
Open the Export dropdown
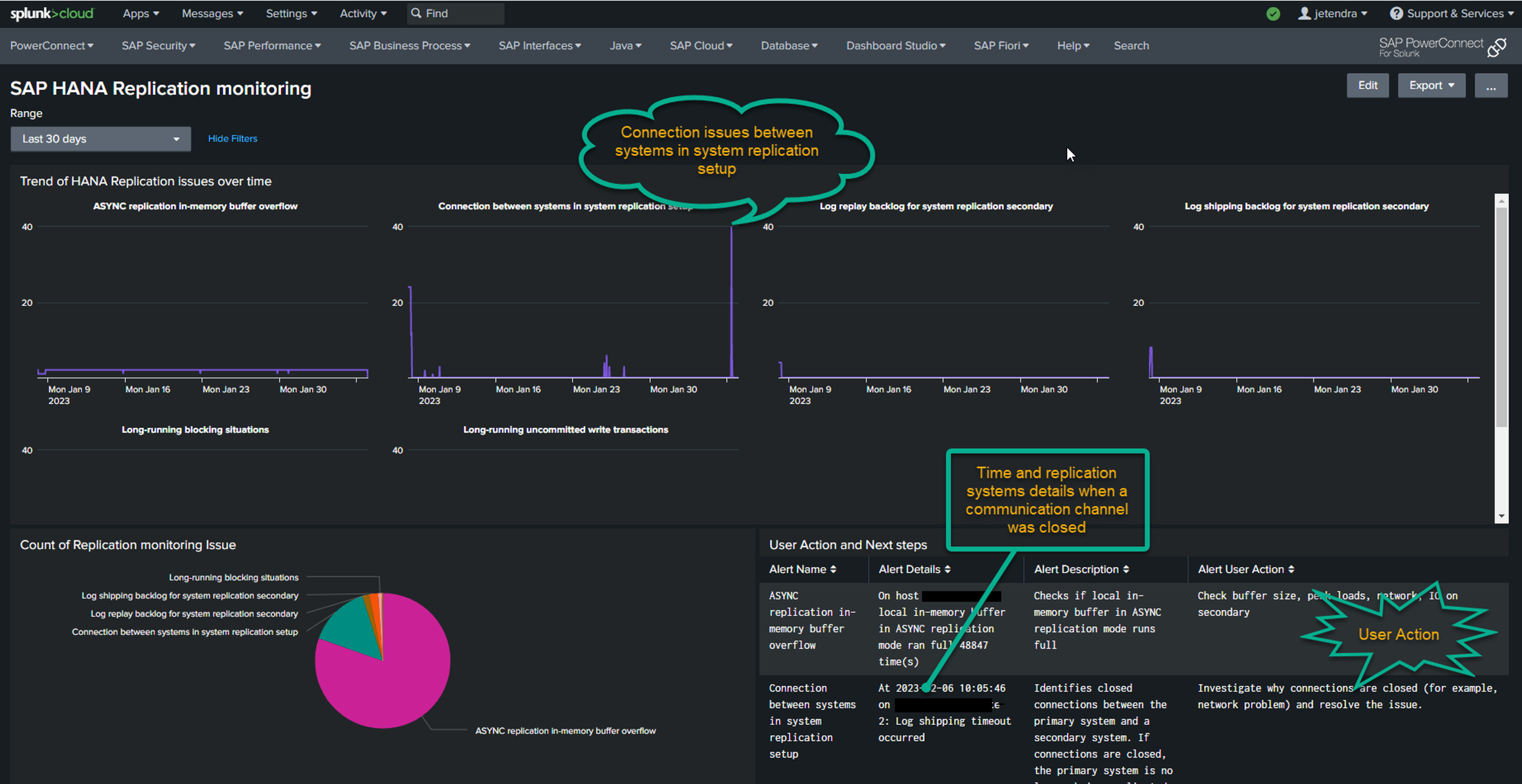pyautogui.click(x=1431, y=85)
